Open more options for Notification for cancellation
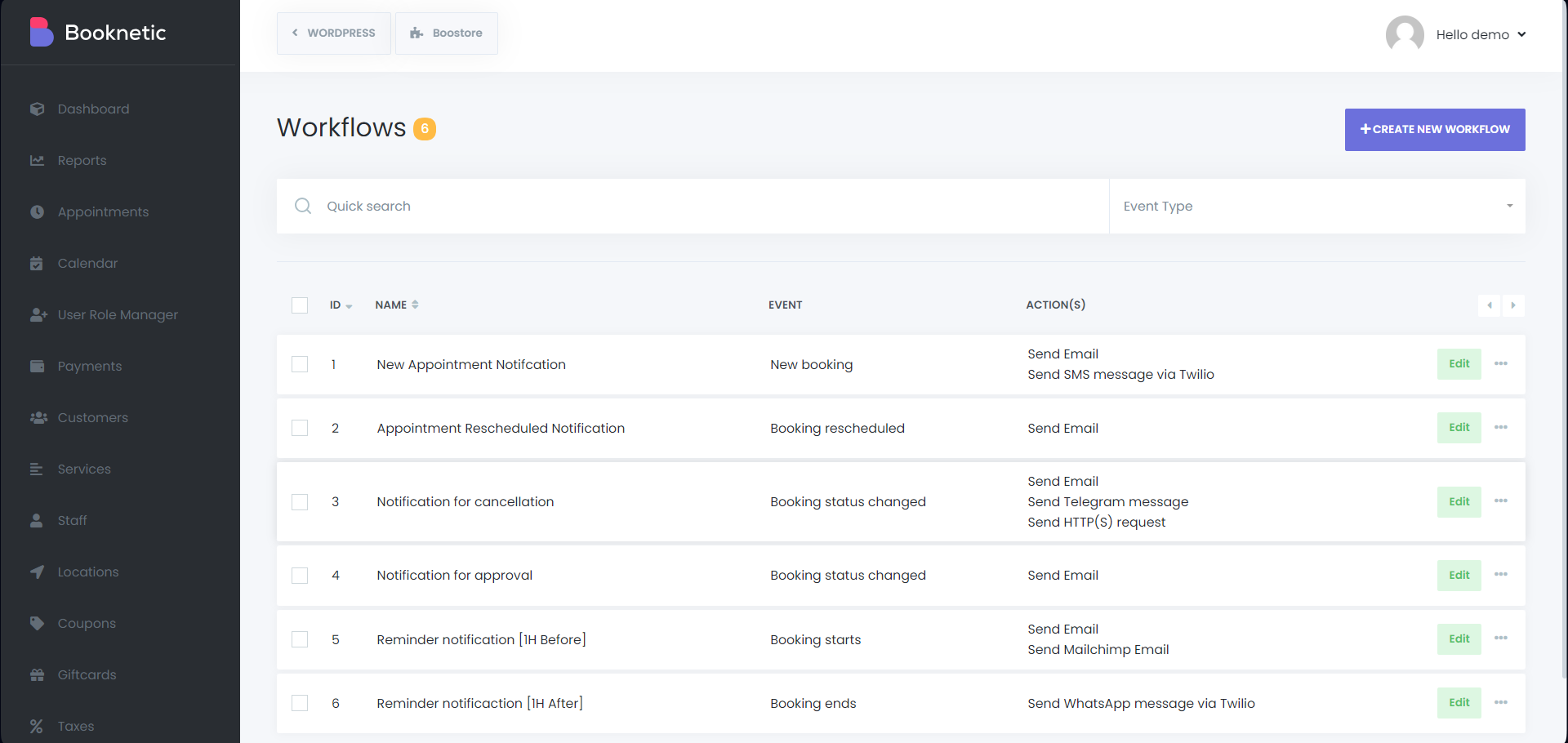The width and height of the screenshot is (1568, 743). click(x=1501, y=501)
